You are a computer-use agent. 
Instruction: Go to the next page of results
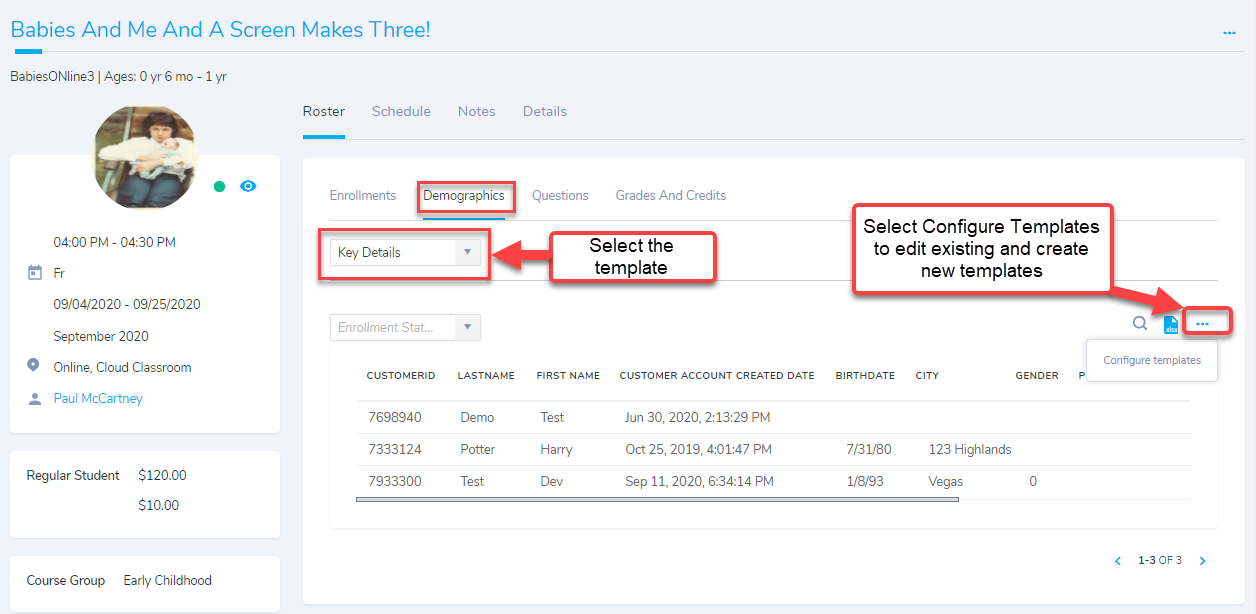pyautogui.click(x=1203, y=561)
